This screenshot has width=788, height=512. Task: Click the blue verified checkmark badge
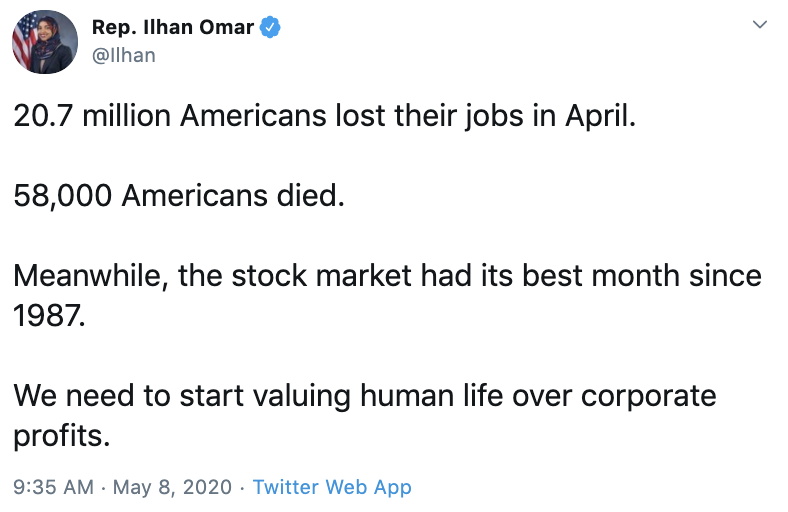tap(270, 27)
